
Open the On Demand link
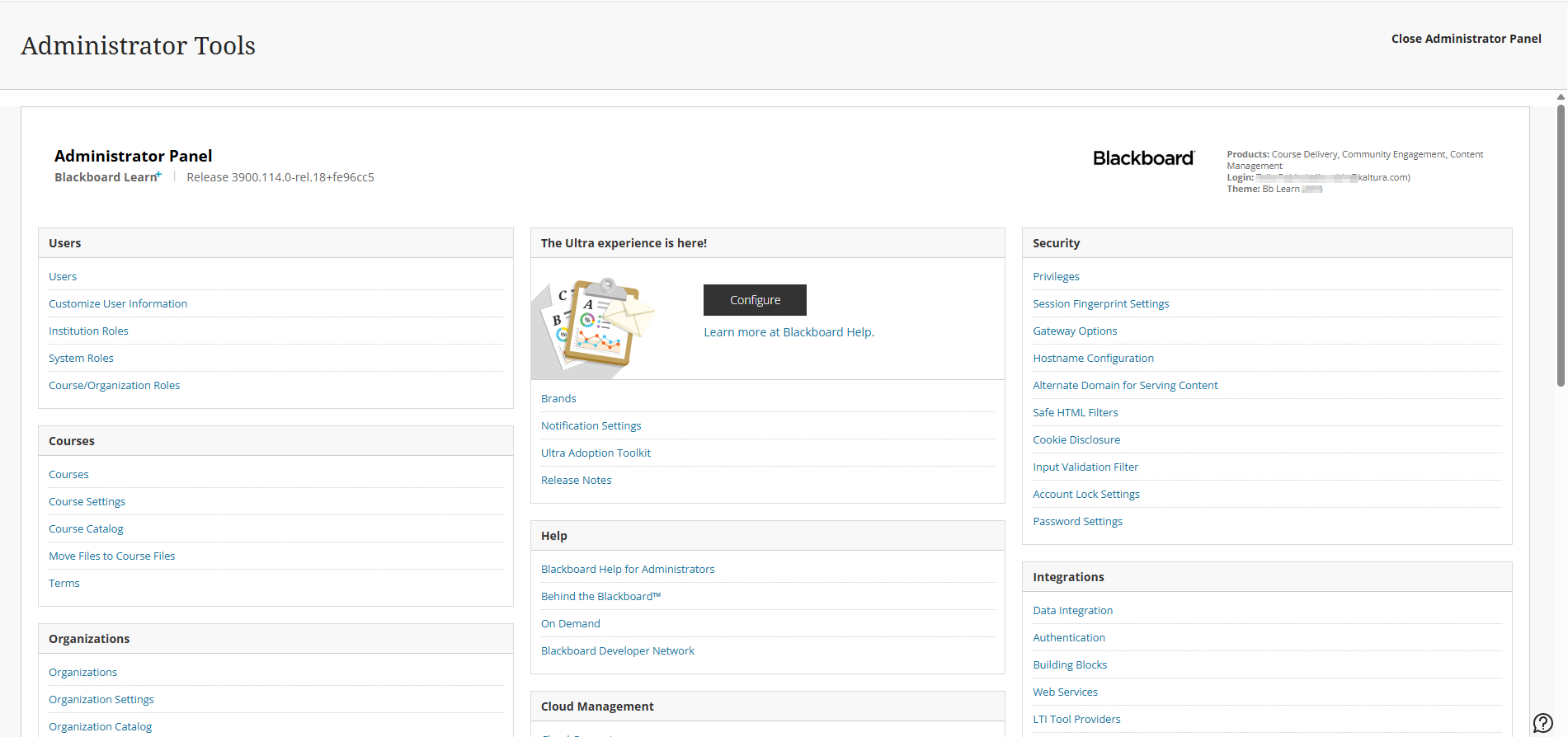tap(570, 624)
